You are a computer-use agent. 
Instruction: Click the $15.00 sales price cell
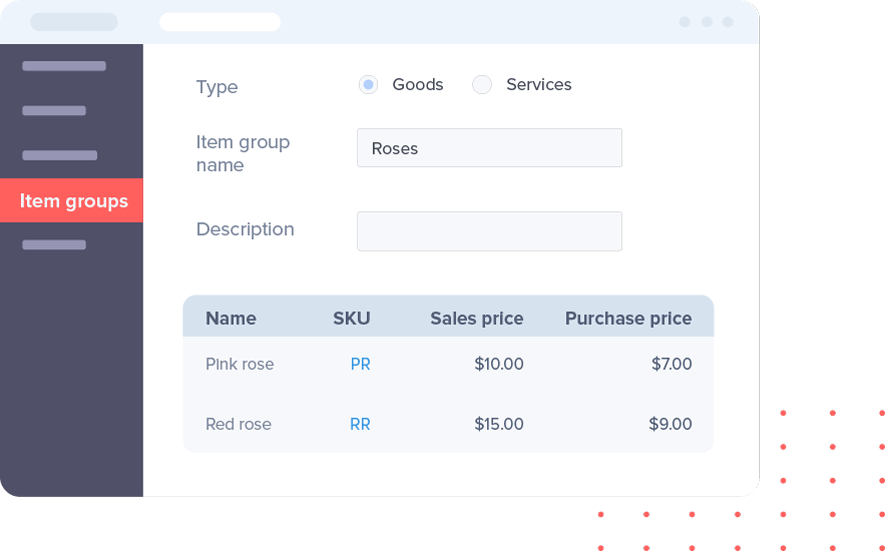click(x=499, y=424)
